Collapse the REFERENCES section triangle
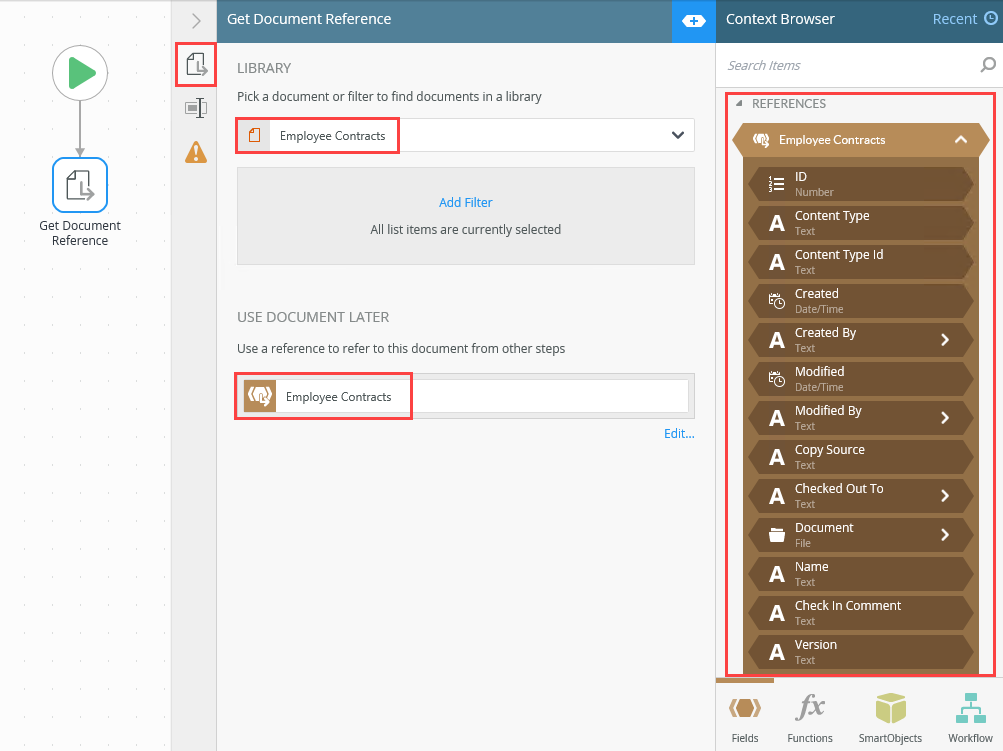The height and width of the screenshot is (751, 1003). click(x=739, y=104)
